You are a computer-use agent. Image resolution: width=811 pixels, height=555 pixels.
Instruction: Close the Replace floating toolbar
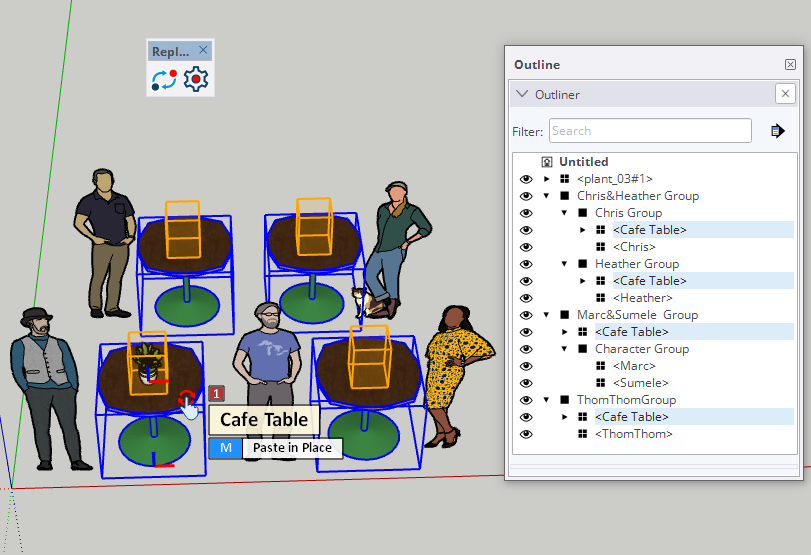(203, 50)
